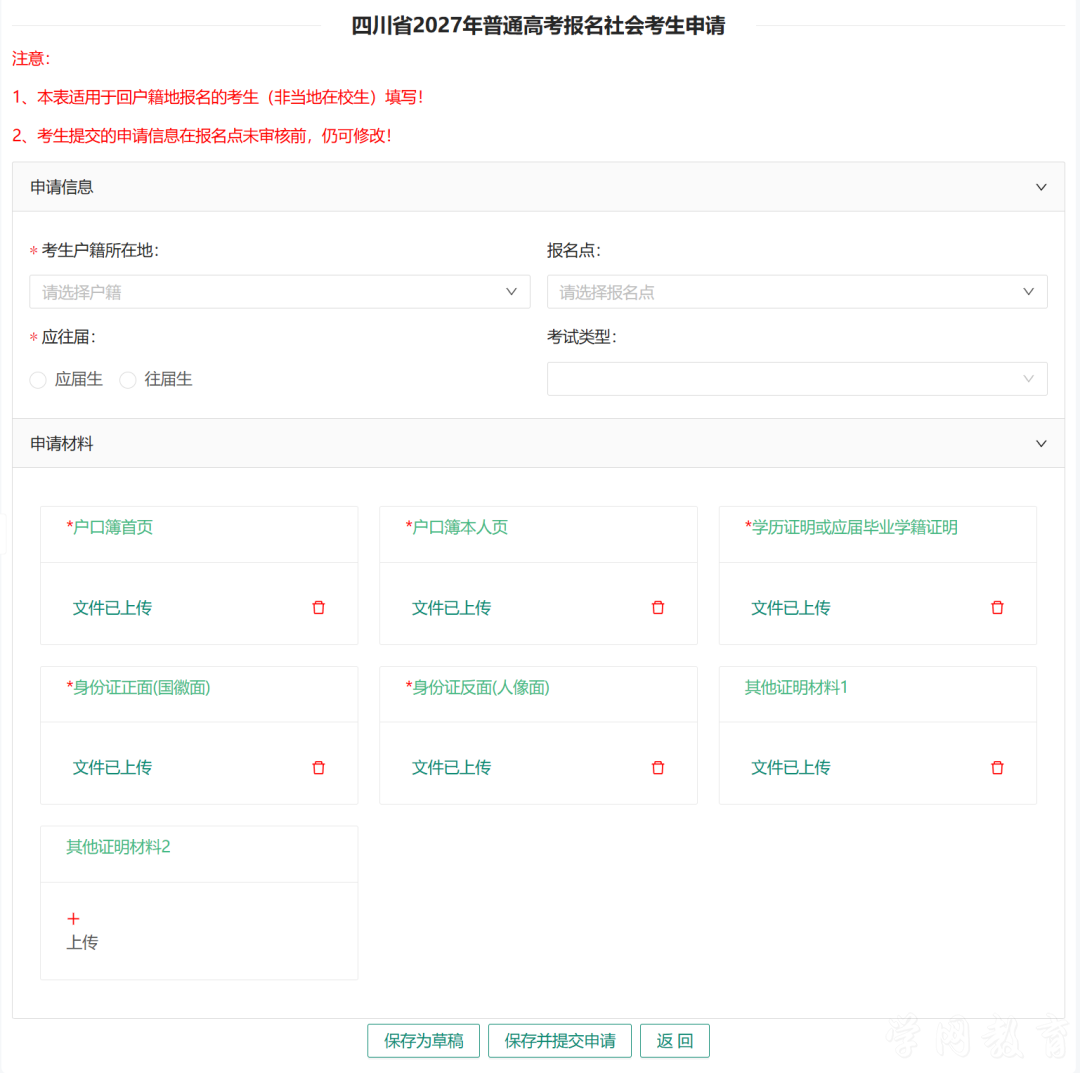Remove the 学历证明或应届毕业学籍证明 uploaded file
The height and width of the screenshot is (1073, 1080).
coord(997,607)
